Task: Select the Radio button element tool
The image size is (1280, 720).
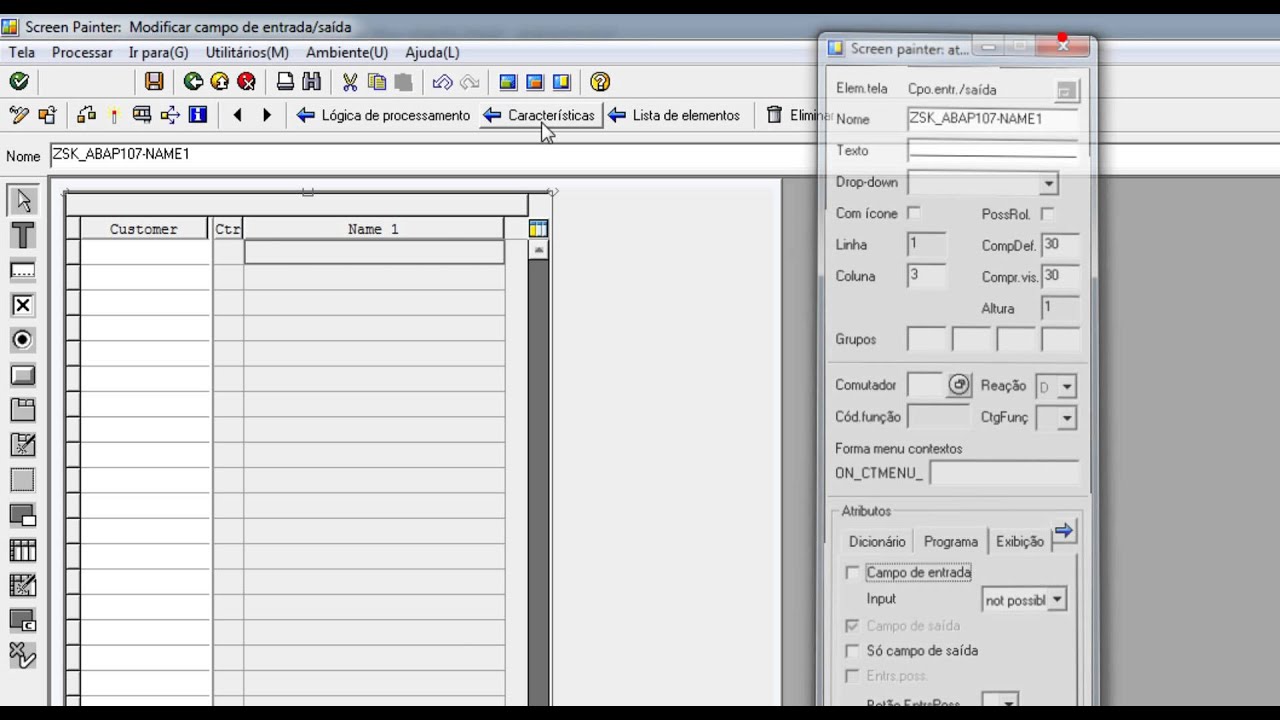Action: (23, 340)
